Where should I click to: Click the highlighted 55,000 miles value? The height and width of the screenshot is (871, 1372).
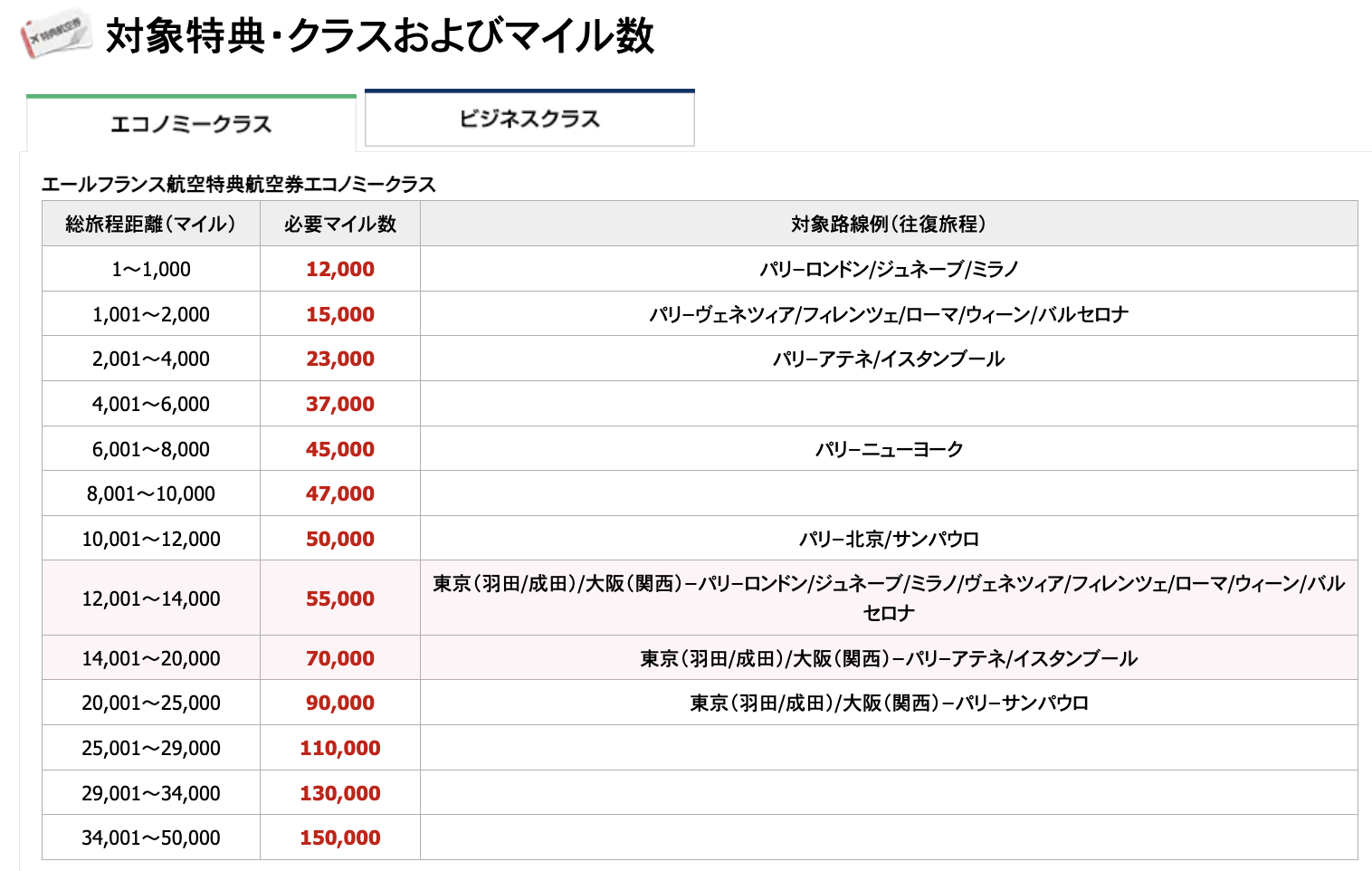[x=340, y=598]
